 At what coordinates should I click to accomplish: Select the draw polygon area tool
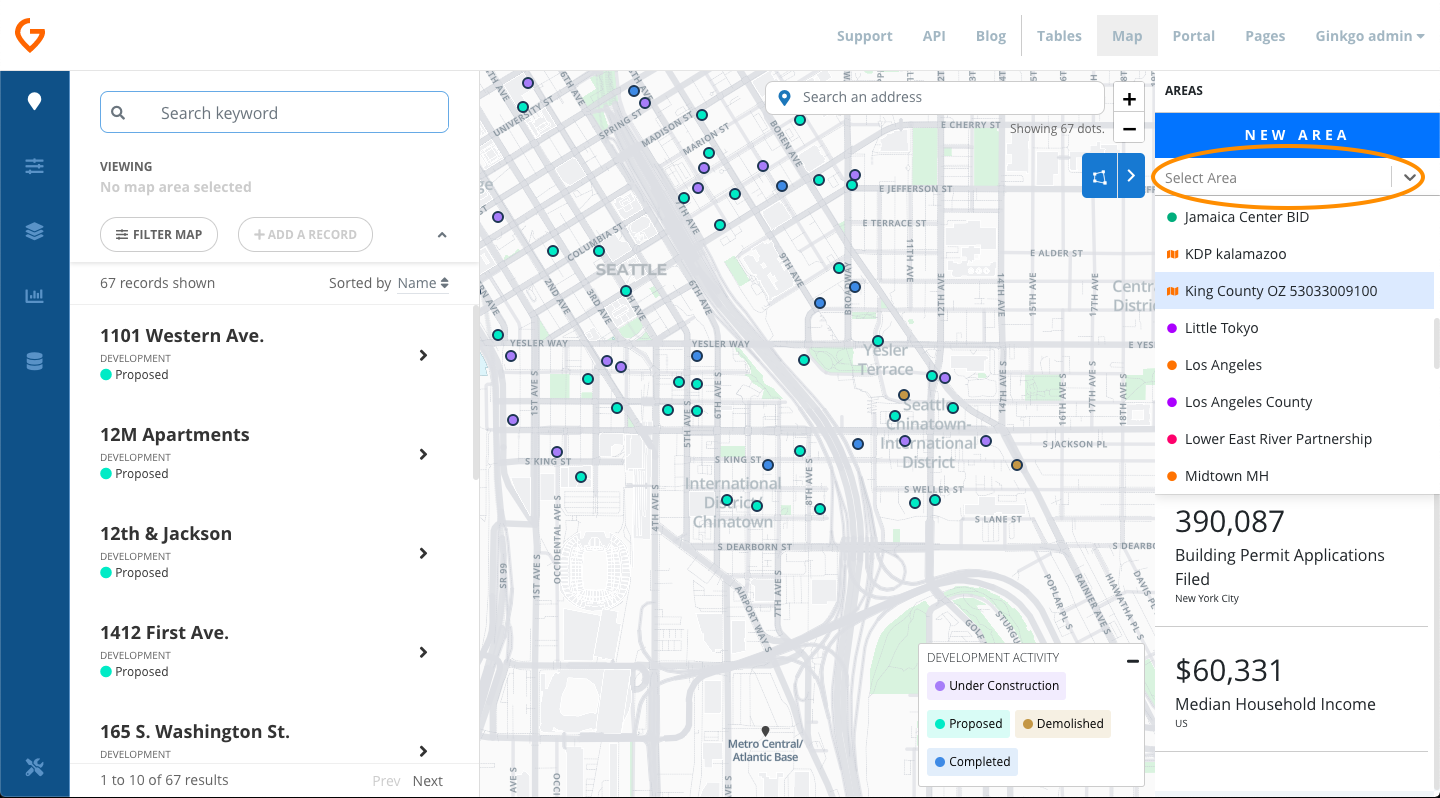tap(1099, 176)
